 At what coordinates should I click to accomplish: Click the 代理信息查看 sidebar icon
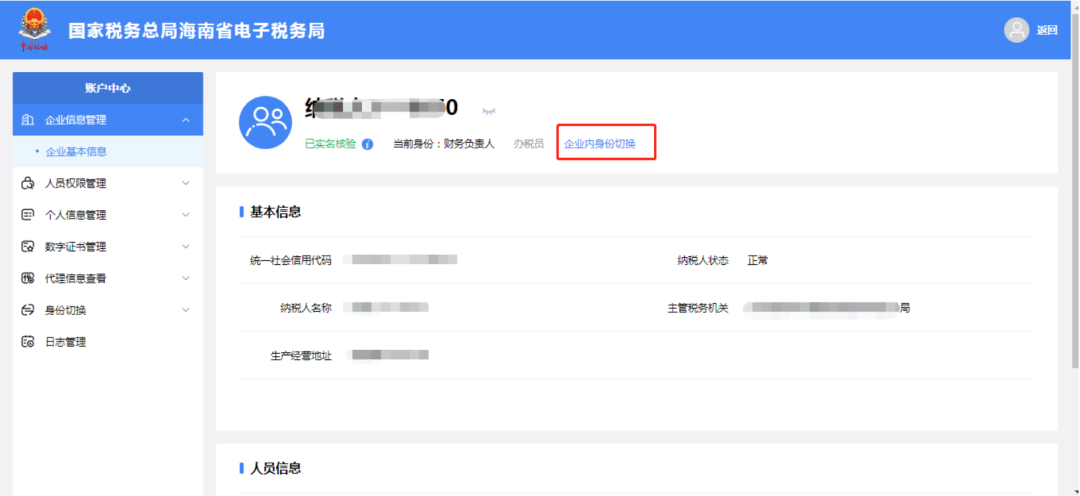click(x=28, y=278)
